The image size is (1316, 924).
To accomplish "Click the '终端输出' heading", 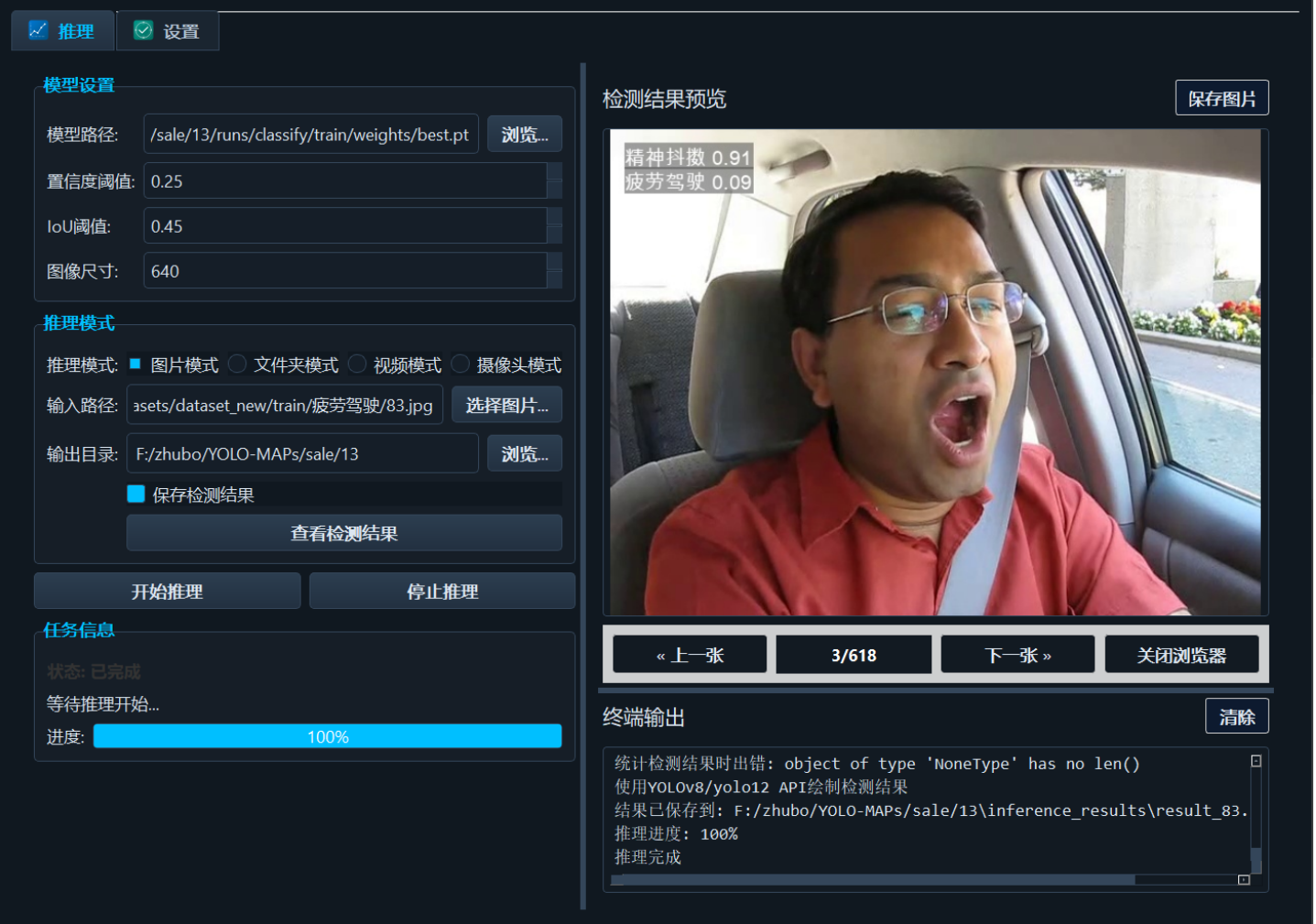I will point(644,717).
